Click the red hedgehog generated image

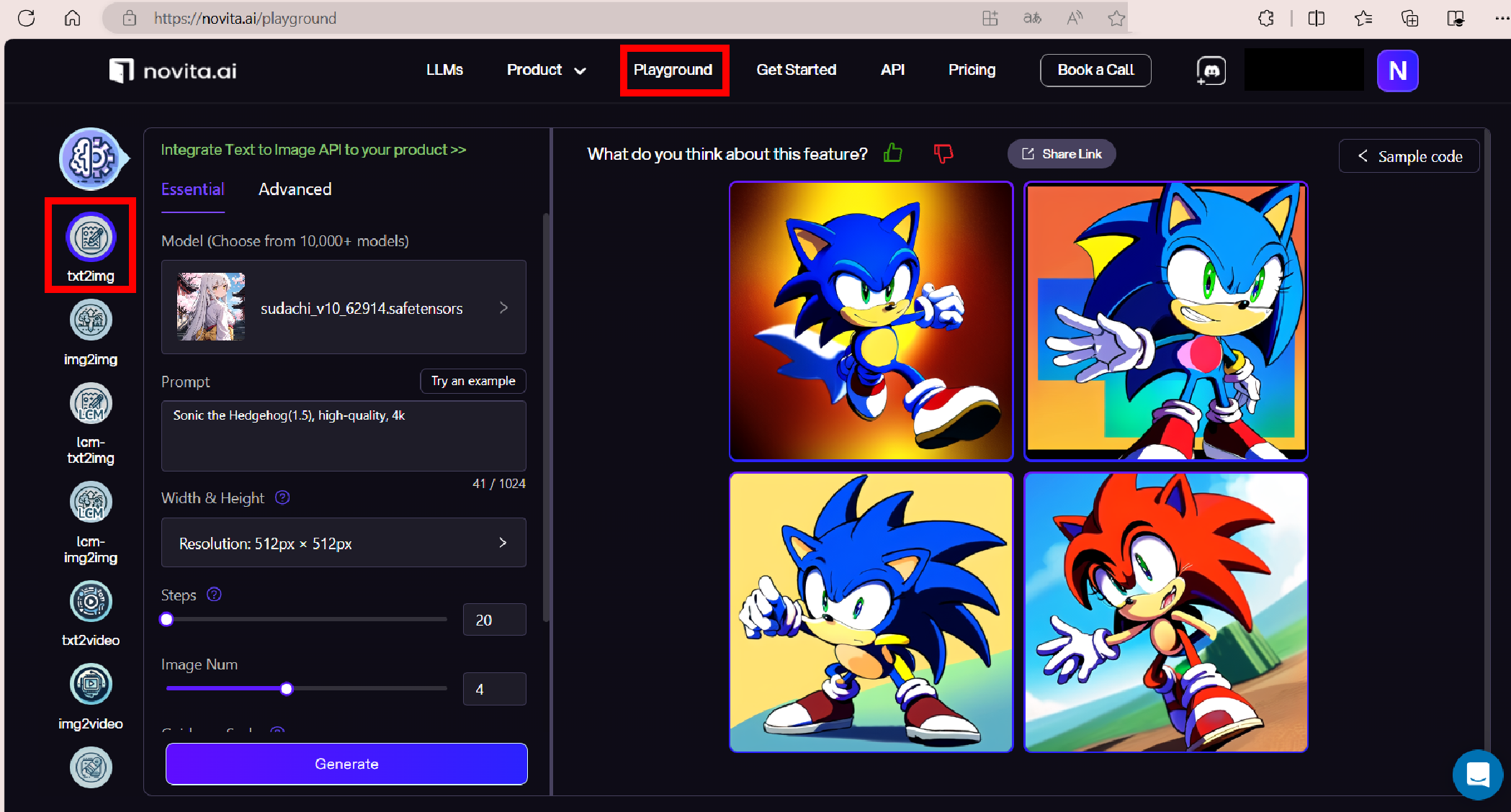[1165, 613]
